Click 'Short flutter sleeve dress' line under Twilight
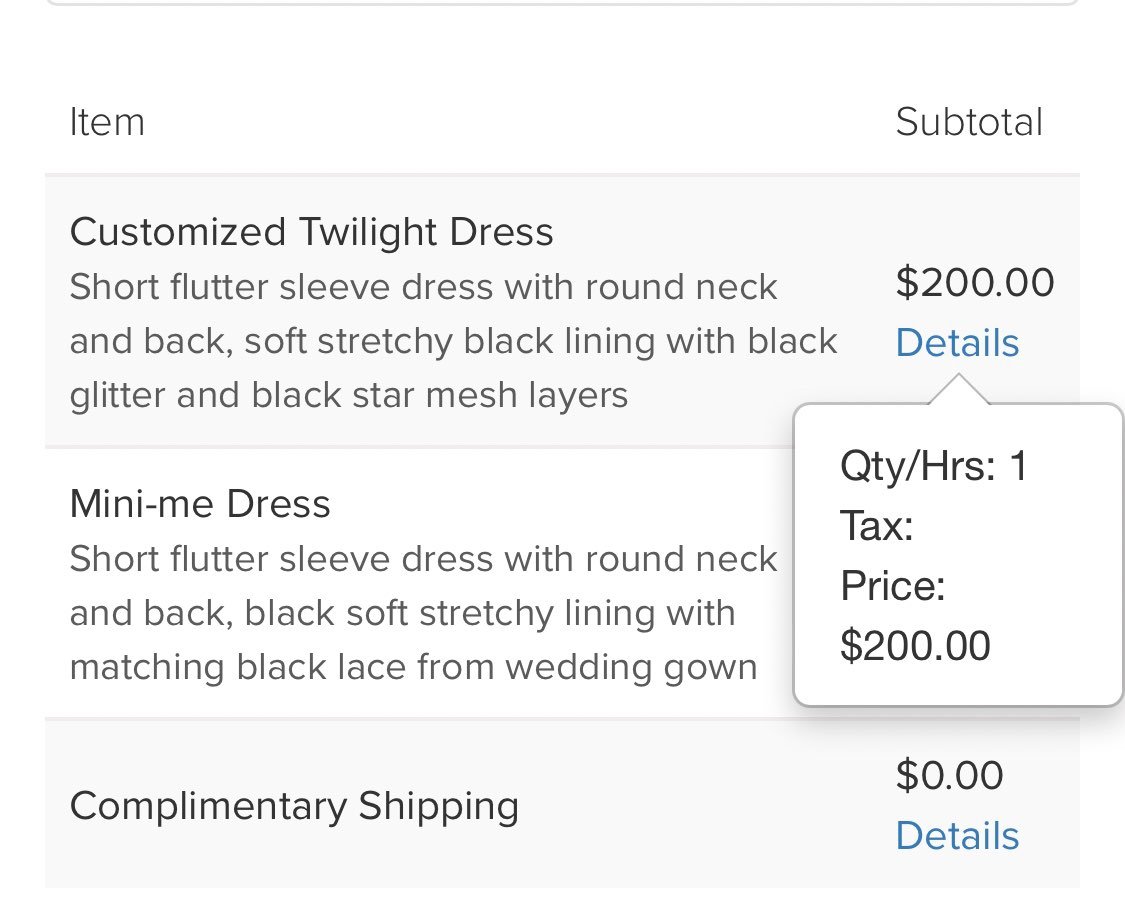The width and height of the screenshot is (1125, 902). pyautogui.click(x=423, y=287)
